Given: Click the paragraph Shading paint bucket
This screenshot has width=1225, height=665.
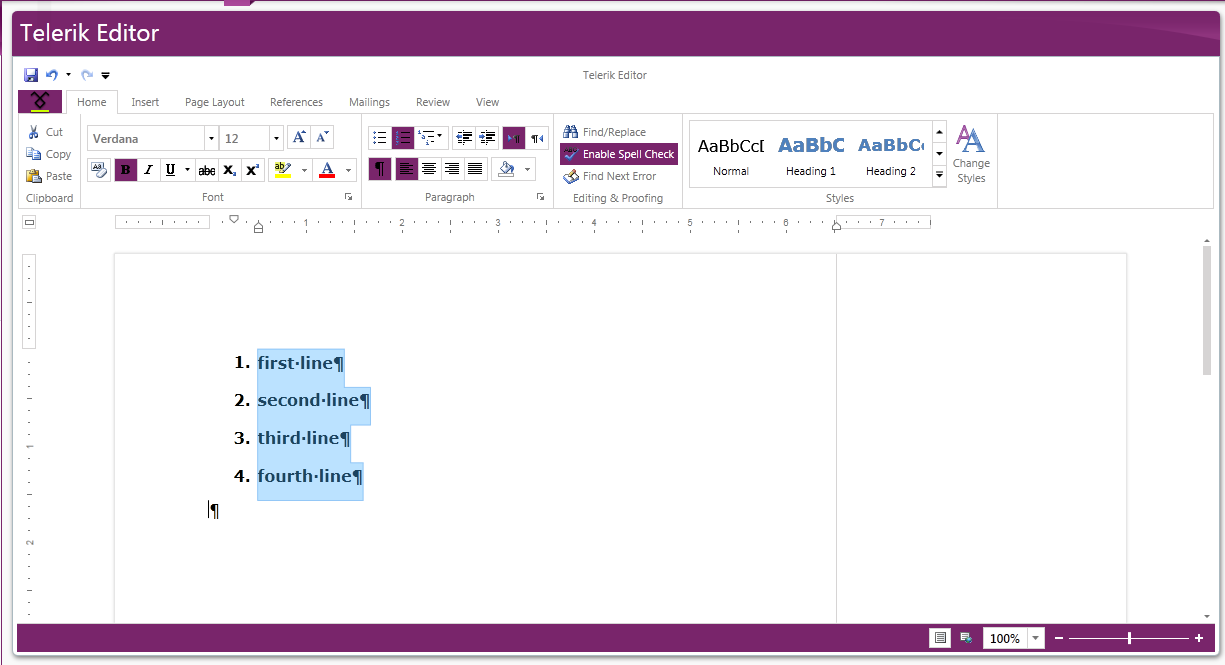Looking at the screenshot, I should [x=506, y=169].
